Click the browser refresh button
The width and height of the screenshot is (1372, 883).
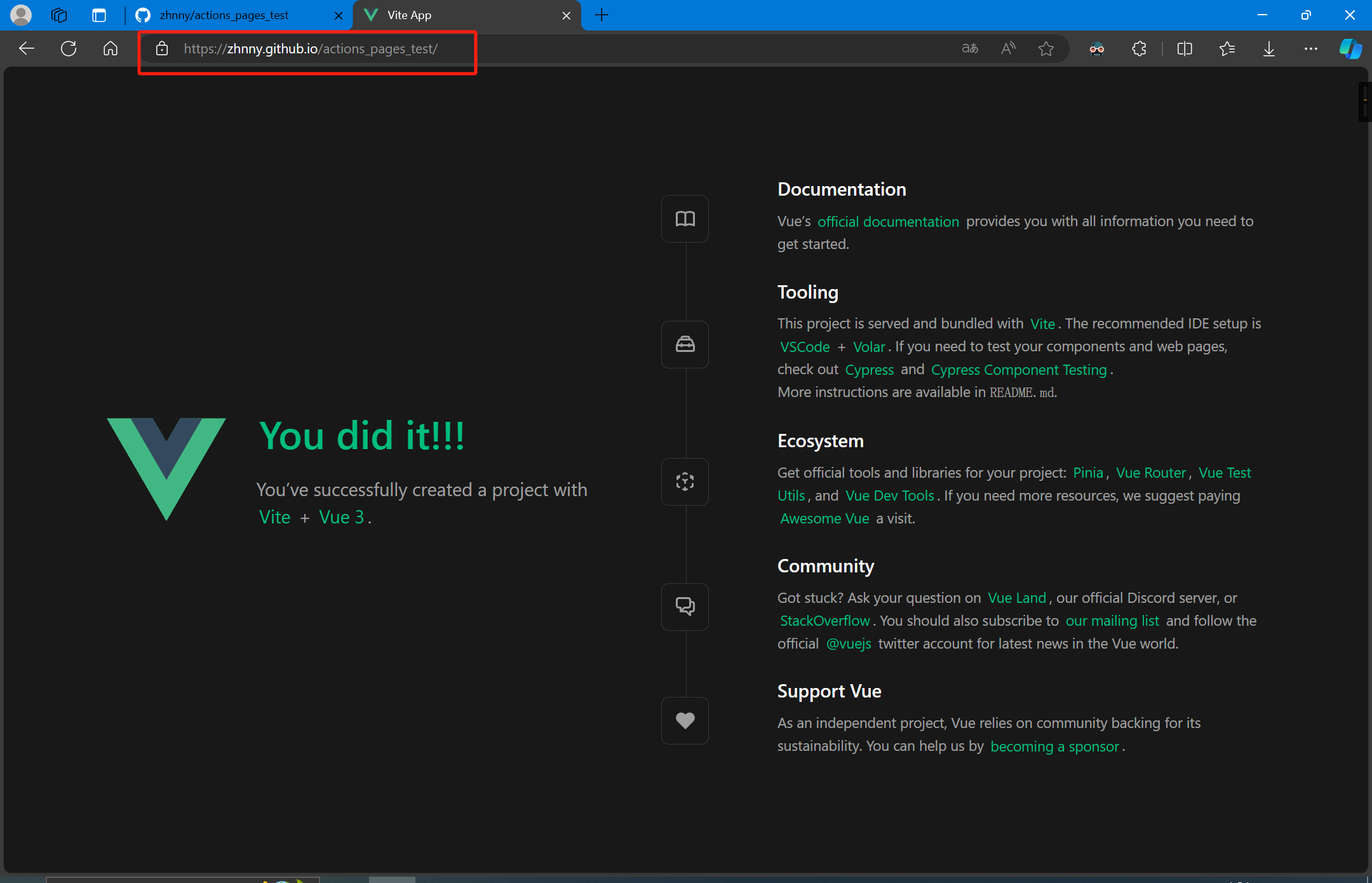pos(69,49)
